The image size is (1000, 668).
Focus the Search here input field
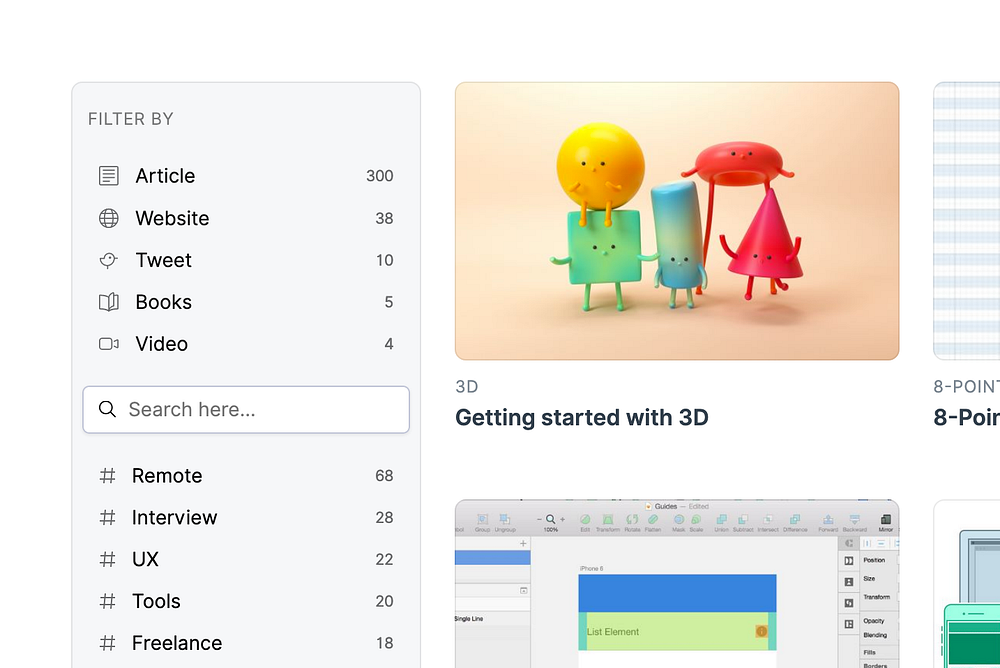click(x=246, y=410)
